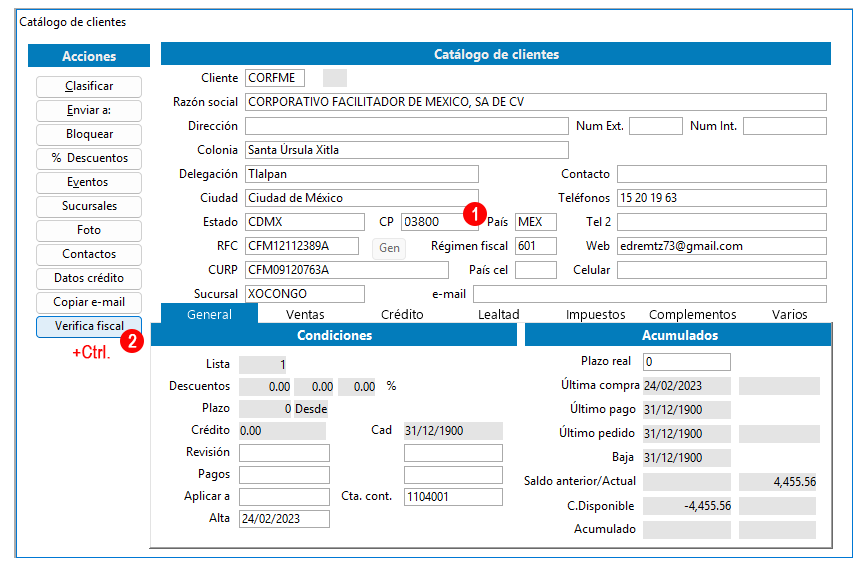
Task: Click the Razón social field
Action: (536, 102)
